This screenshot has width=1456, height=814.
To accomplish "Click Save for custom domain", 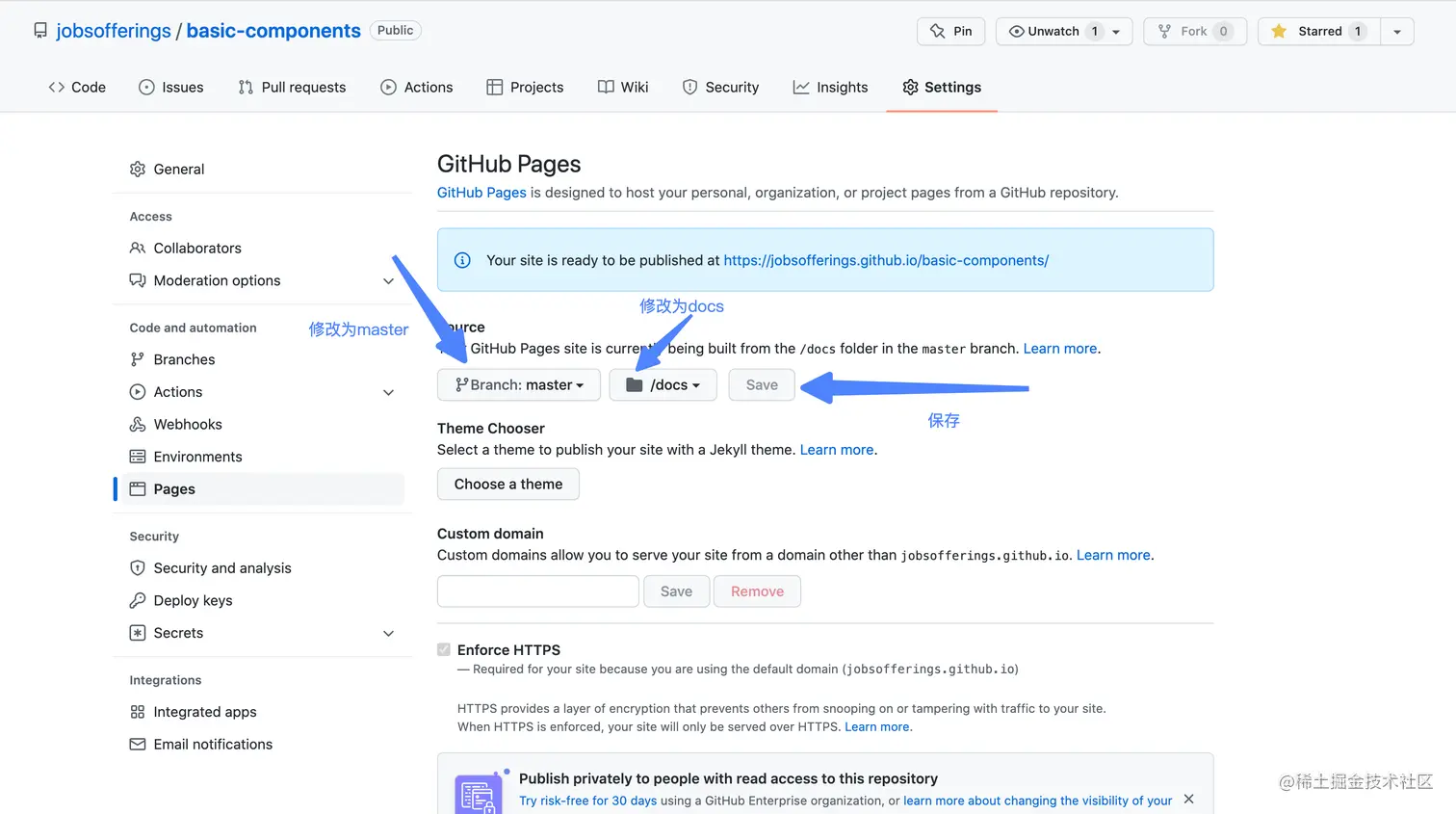I will click(676, 591).
